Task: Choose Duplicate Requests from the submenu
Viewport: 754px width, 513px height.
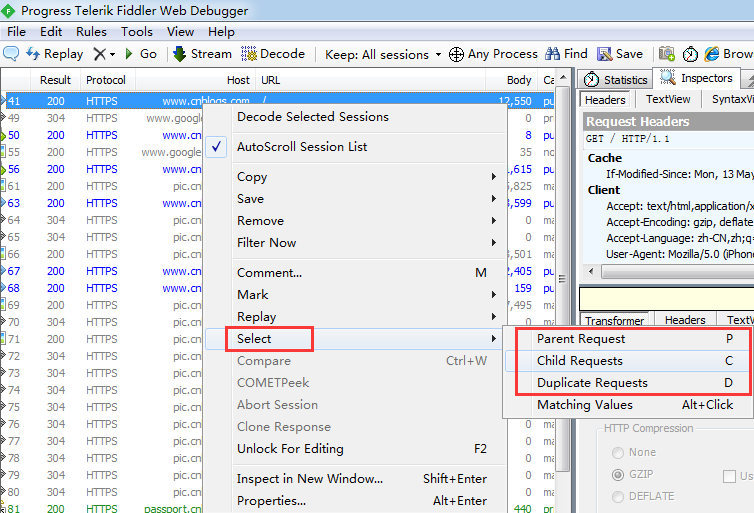Action: coord(592,383)
